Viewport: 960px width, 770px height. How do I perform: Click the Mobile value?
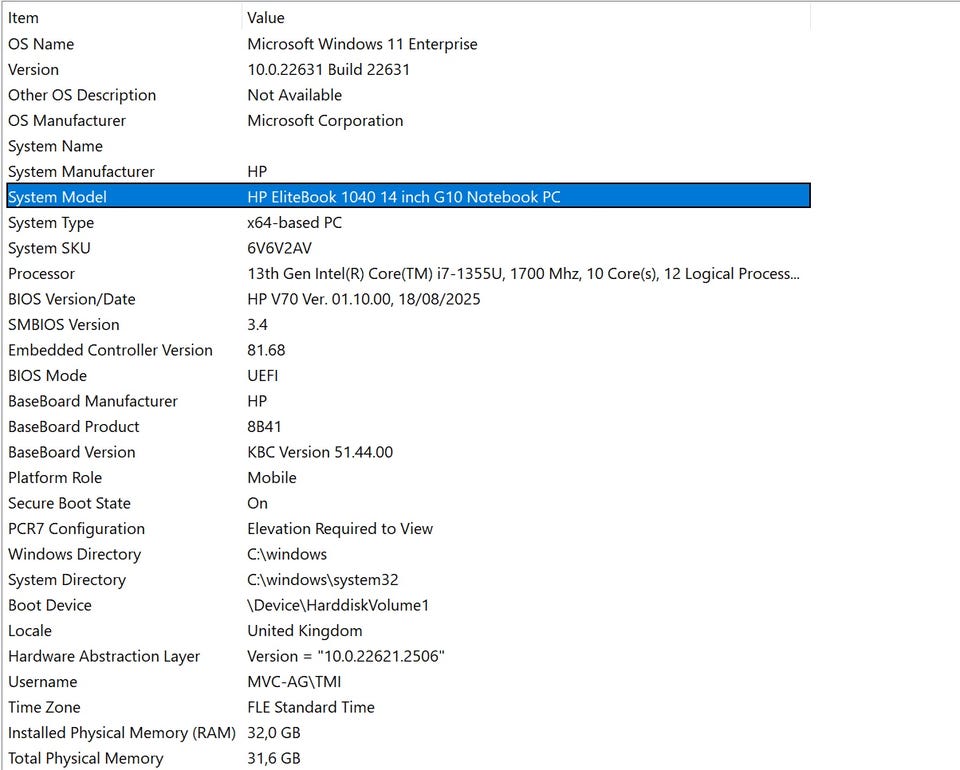click(272, 477)
